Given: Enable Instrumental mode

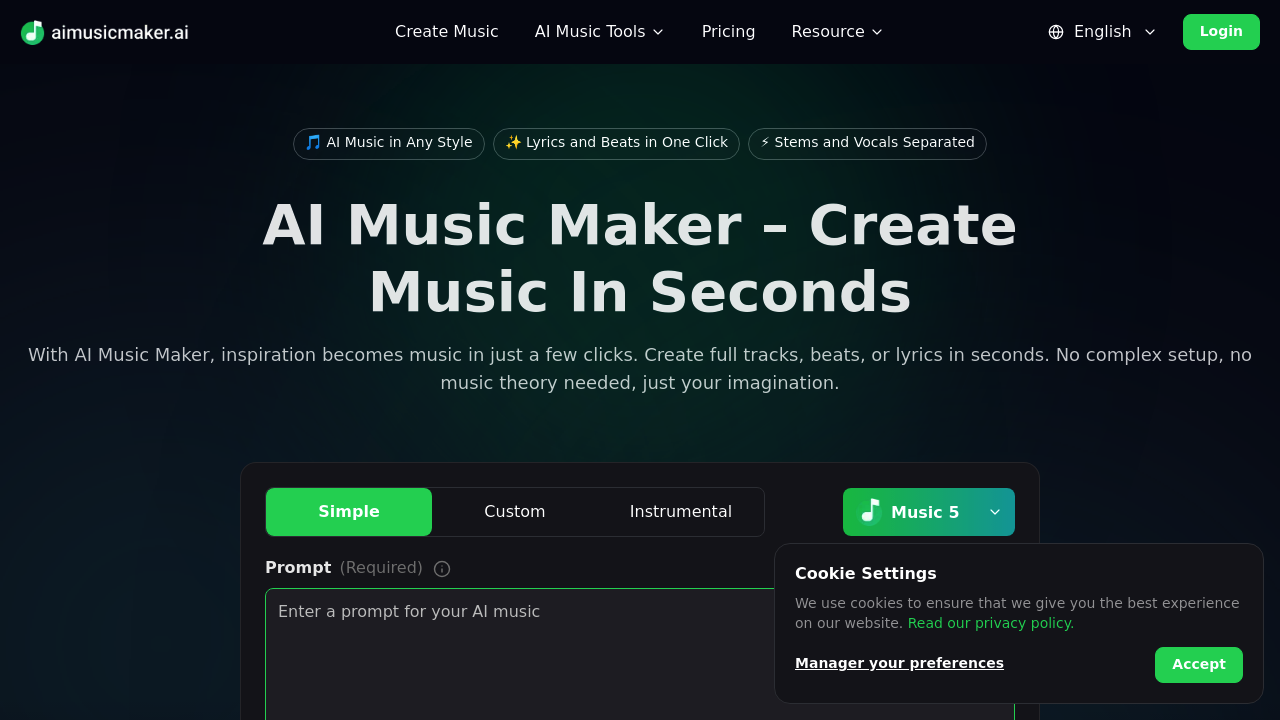Looking at the screenshot, I should pos(680,511).
